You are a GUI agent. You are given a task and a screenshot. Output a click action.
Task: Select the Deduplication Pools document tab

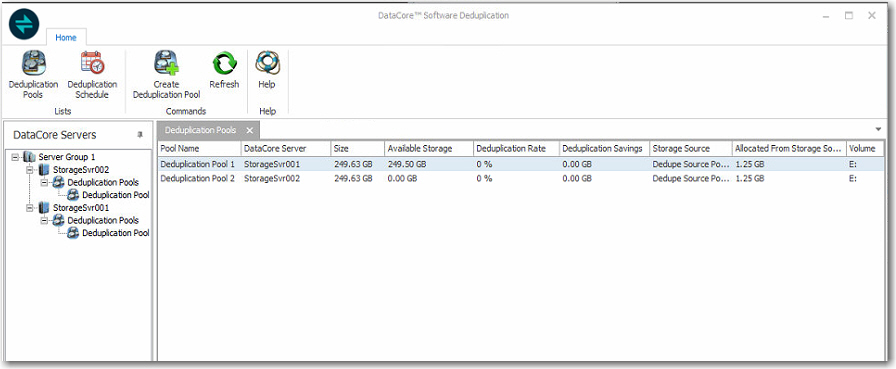click(x=201, y=130)
